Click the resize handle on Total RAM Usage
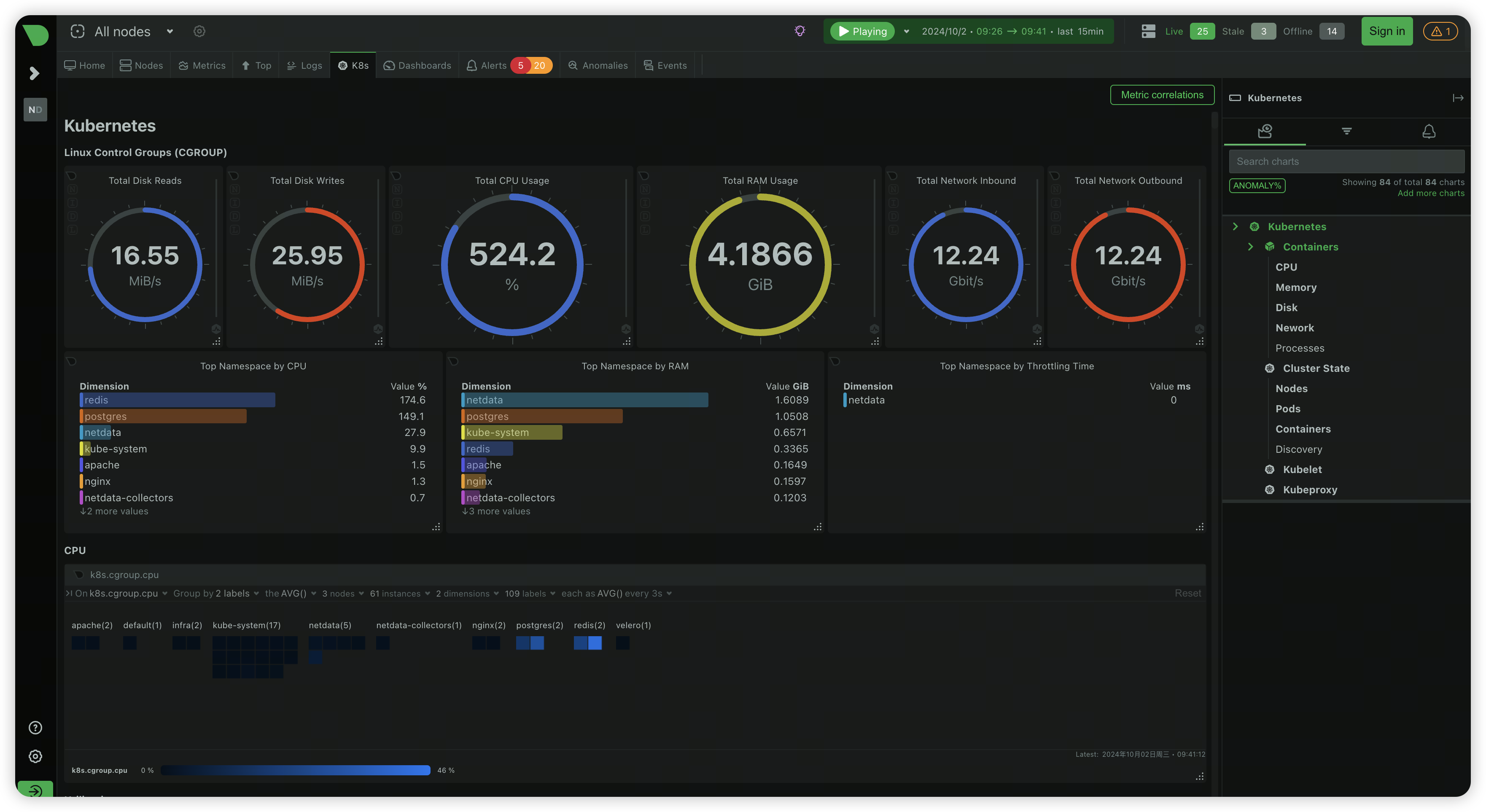 click(x=875, y=341)
